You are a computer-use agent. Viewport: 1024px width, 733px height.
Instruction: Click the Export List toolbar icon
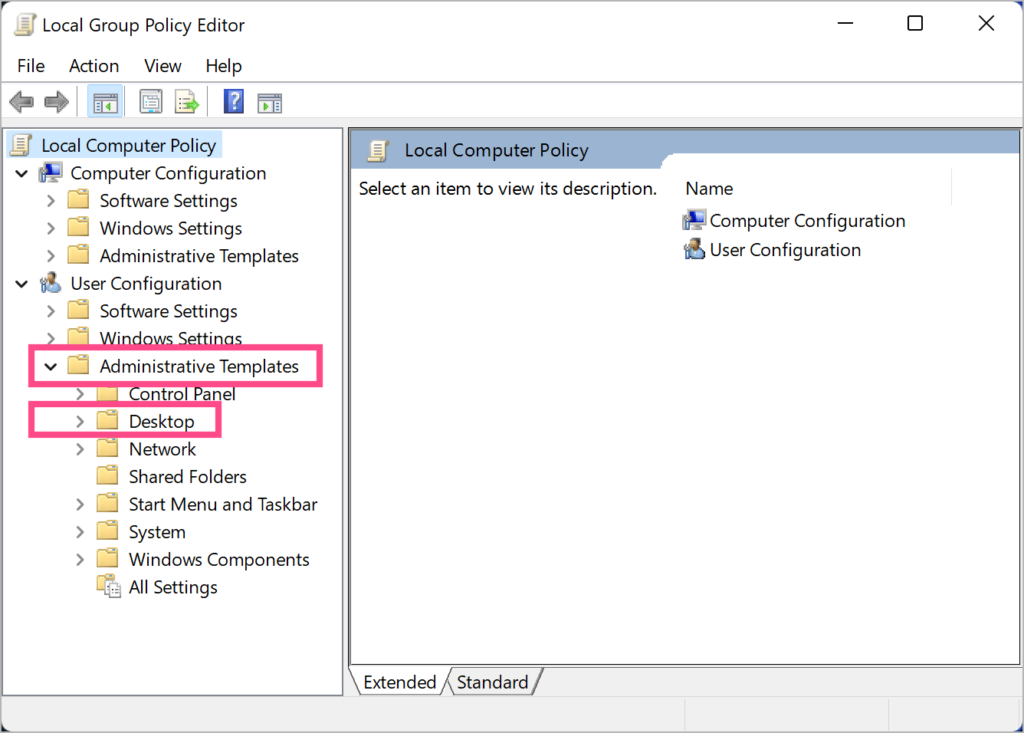pos(185,101)
